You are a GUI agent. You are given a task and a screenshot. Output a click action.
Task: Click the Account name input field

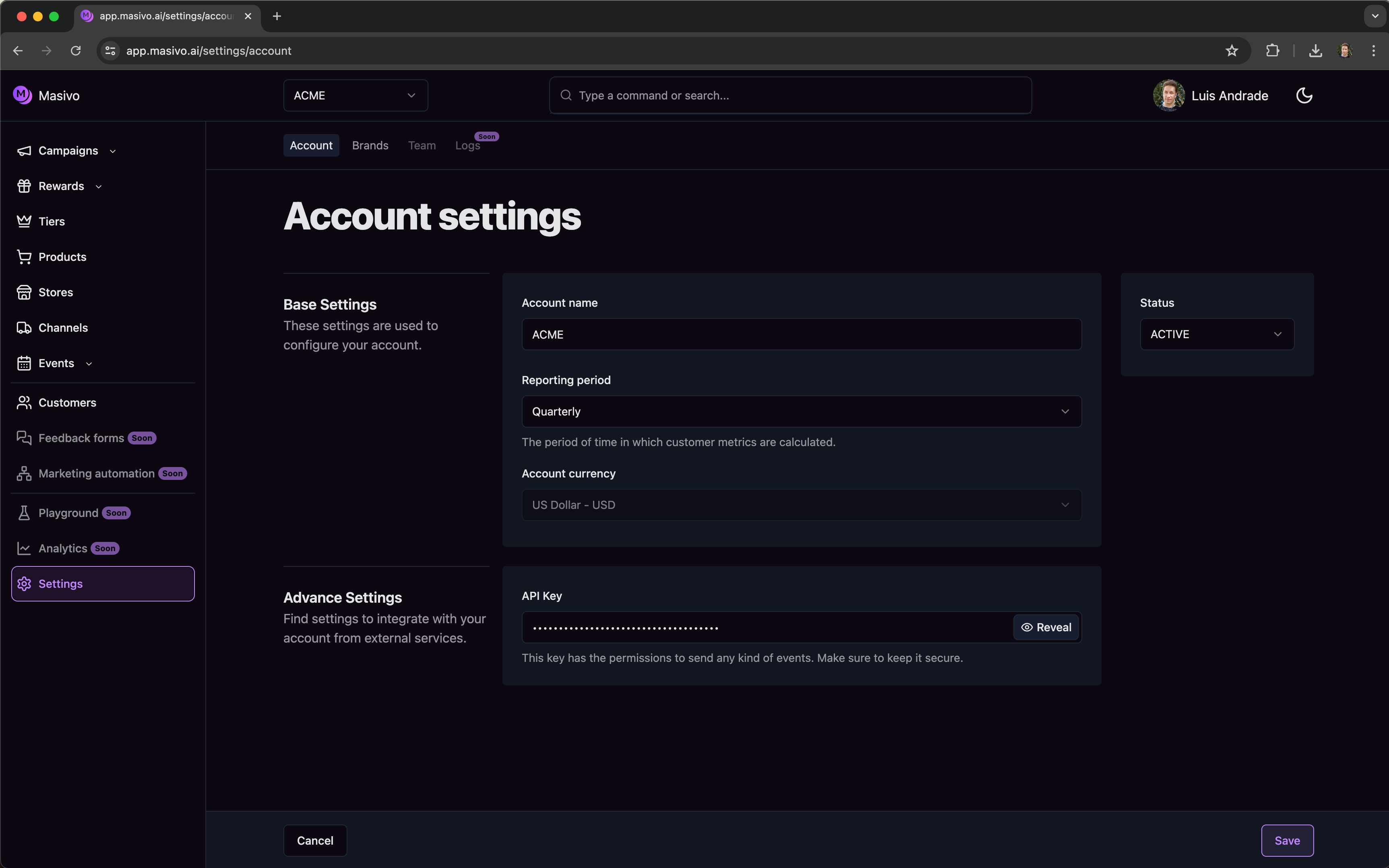pos(801,334)
